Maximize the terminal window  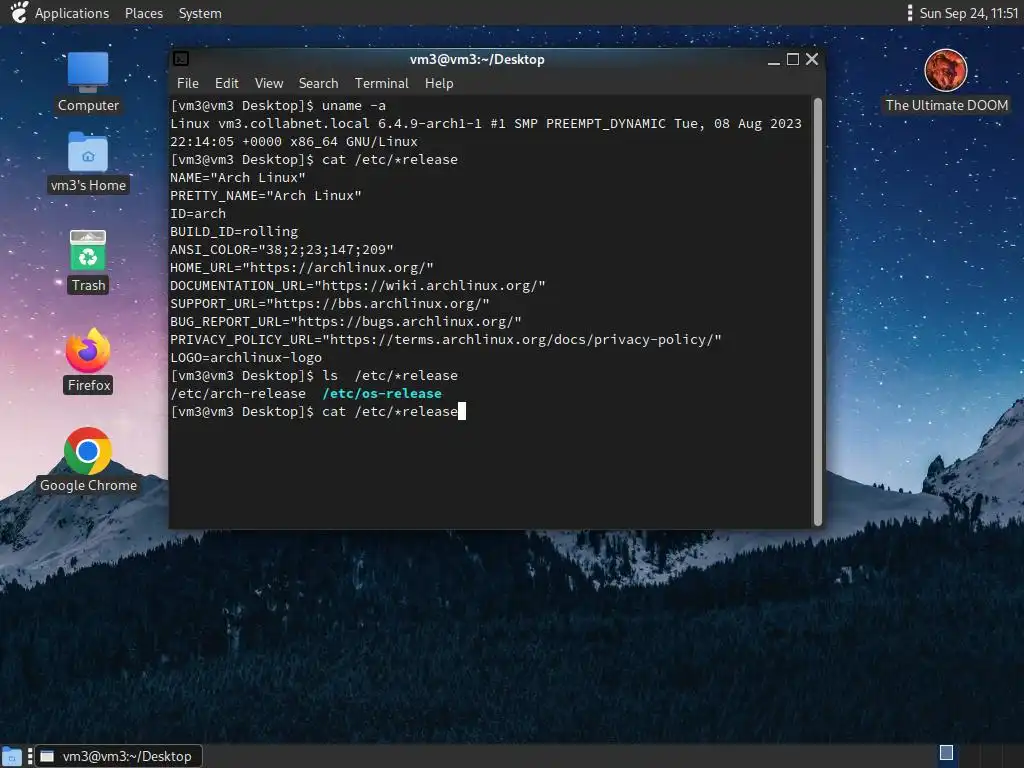point(793,59)
